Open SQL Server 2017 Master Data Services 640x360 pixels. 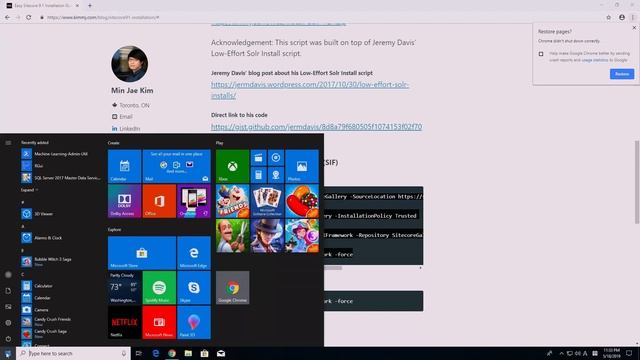(x=61, y=178)
